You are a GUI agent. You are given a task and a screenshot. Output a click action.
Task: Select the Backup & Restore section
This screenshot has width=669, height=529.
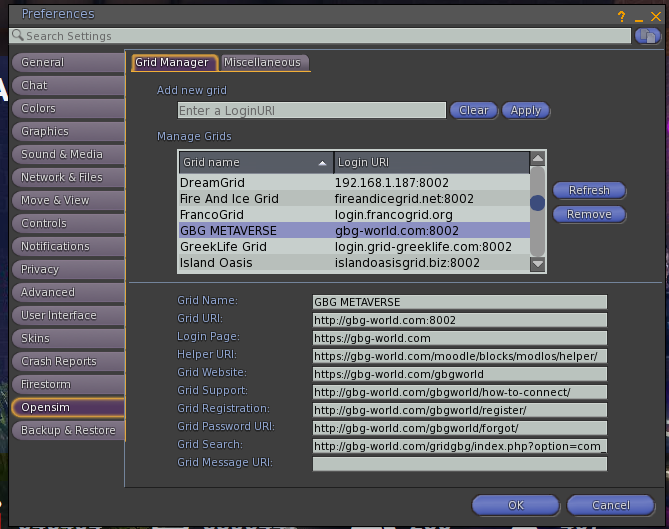click(66, 430)
